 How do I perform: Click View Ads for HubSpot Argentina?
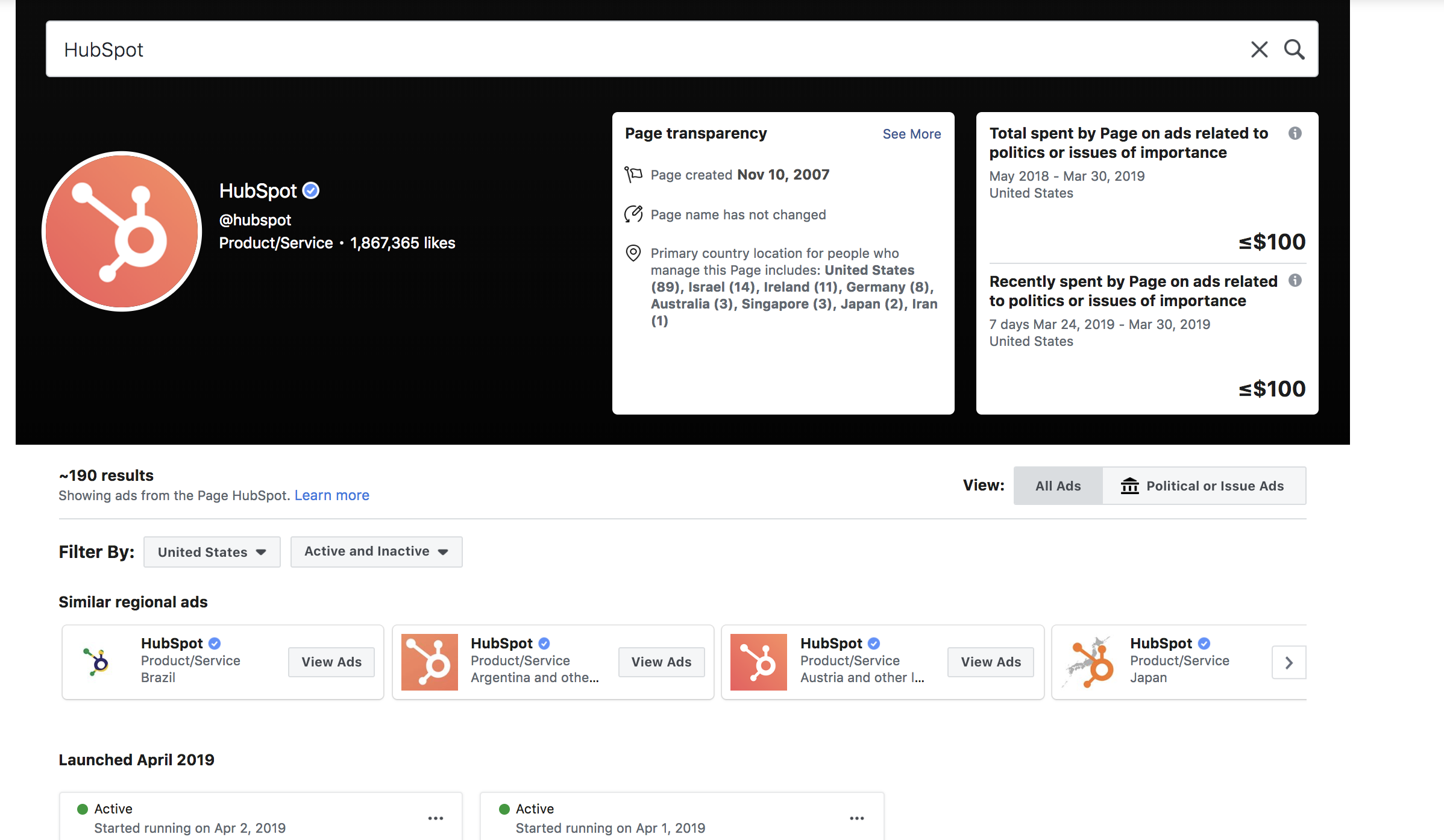661,662
